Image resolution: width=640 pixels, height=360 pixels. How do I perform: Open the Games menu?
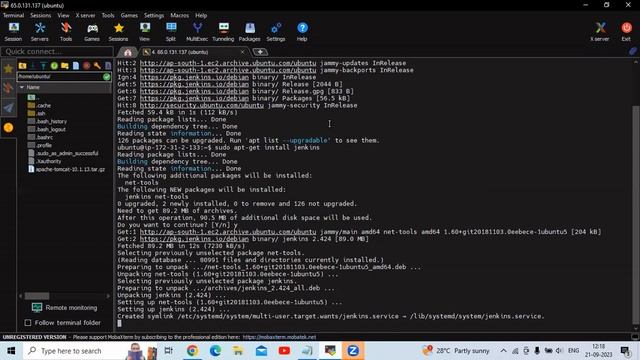pos(129,16)
